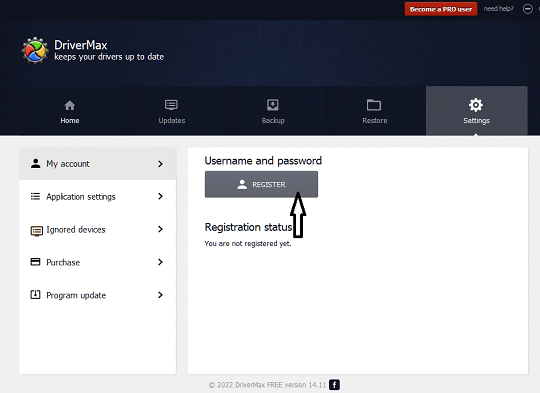Click 'keeps your drivers up to date' tagline
This screenshot has height=393, width=540.
(109, 57)
